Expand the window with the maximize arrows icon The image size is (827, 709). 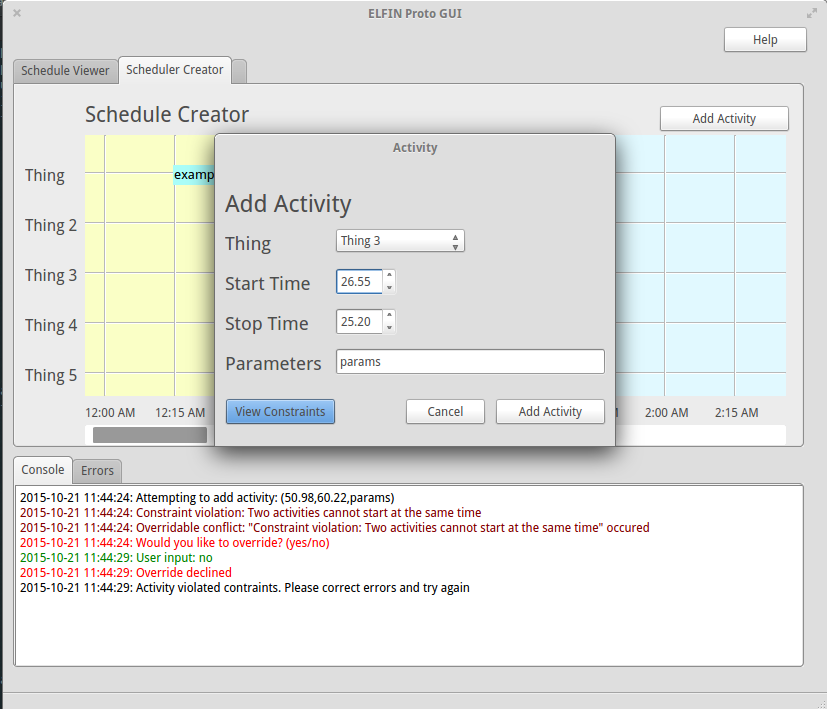(811, 13)
